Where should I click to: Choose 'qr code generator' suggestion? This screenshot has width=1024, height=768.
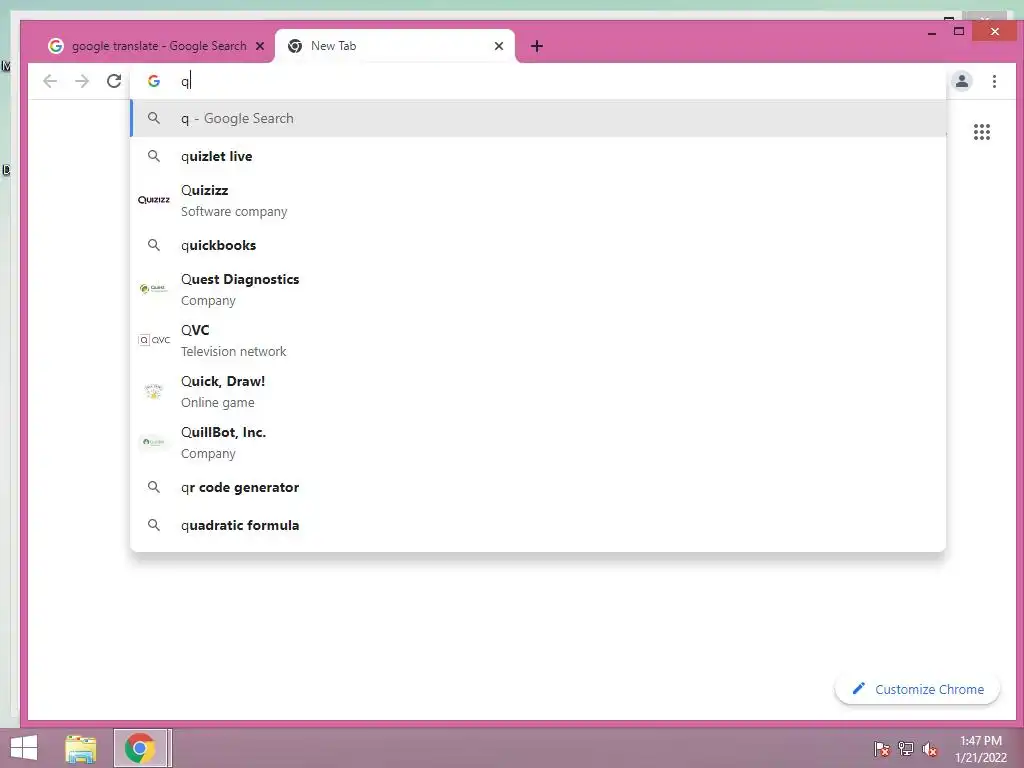538,487
